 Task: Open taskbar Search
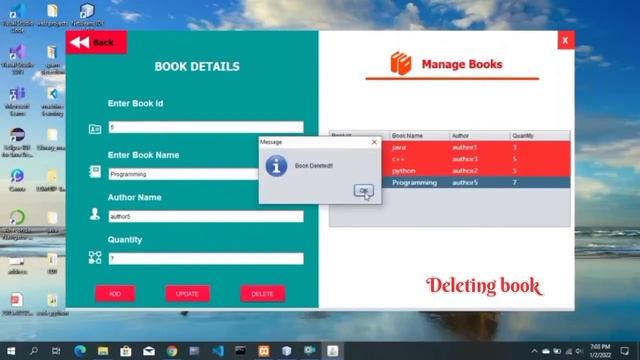(34, 351)
